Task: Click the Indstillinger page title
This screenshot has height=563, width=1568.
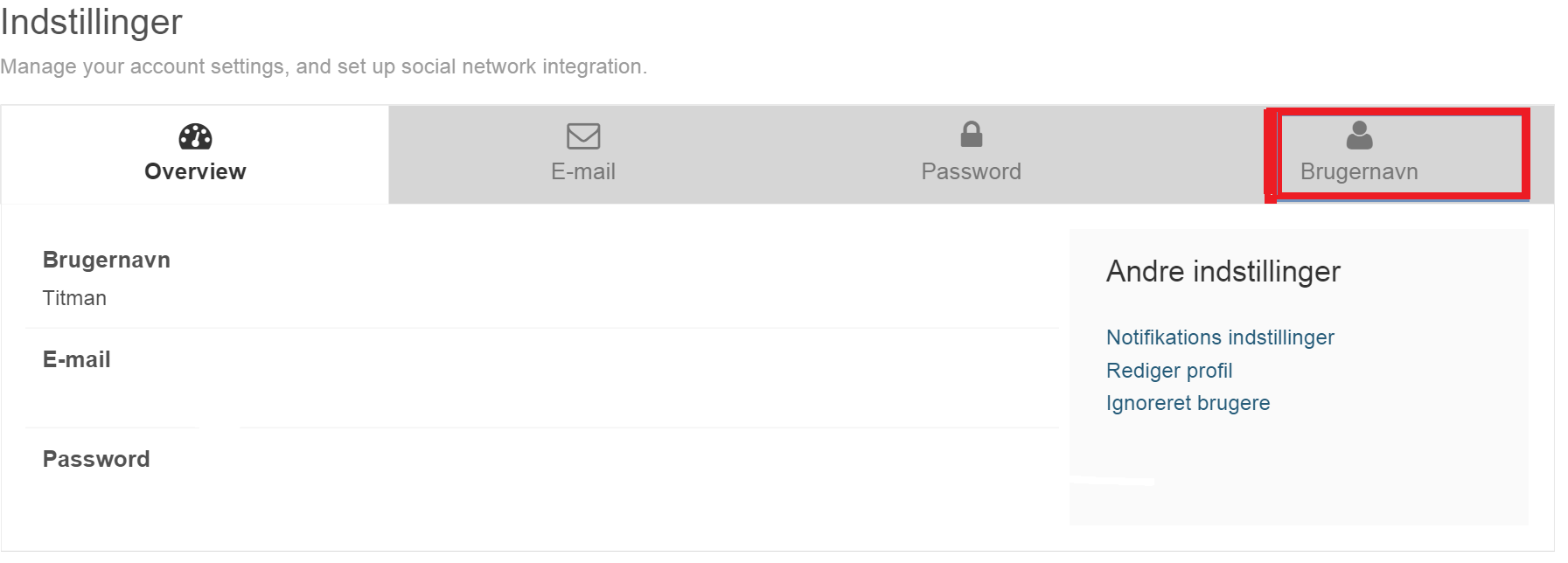Action: pyautogui.click(x=91, y=22)
